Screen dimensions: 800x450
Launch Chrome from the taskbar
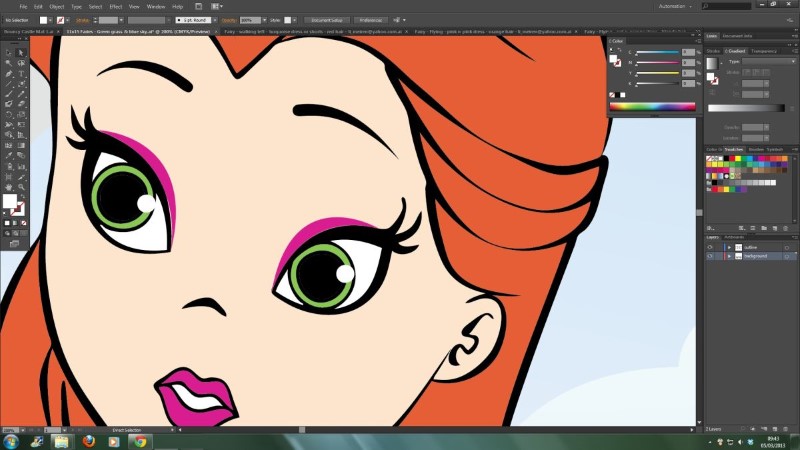pyautogui.click(x=139, y=440)
